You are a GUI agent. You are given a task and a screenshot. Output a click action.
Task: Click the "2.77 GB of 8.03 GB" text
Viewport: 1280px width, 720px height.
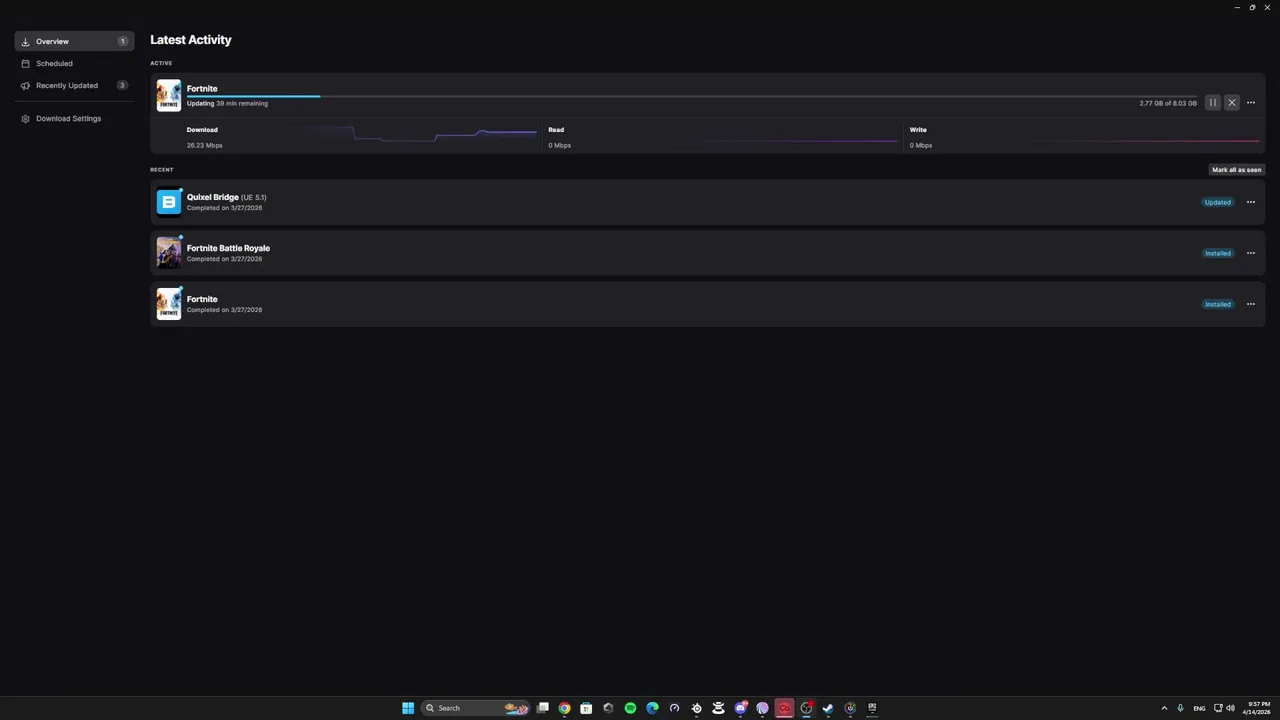pyautogui.click(x=1168, y=103)
